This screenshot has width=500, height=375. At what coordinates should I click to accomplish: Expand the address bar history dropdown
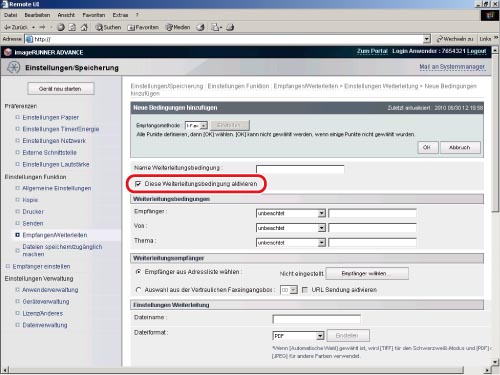point(427,39)
